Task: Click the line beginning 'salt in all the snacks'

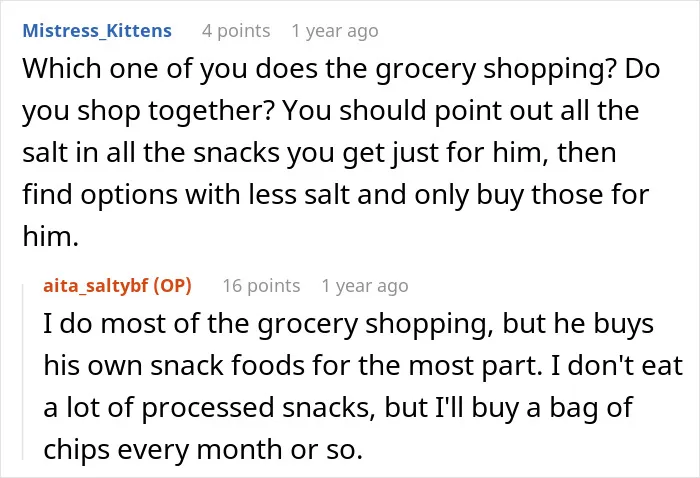Action: pos(319,153)
